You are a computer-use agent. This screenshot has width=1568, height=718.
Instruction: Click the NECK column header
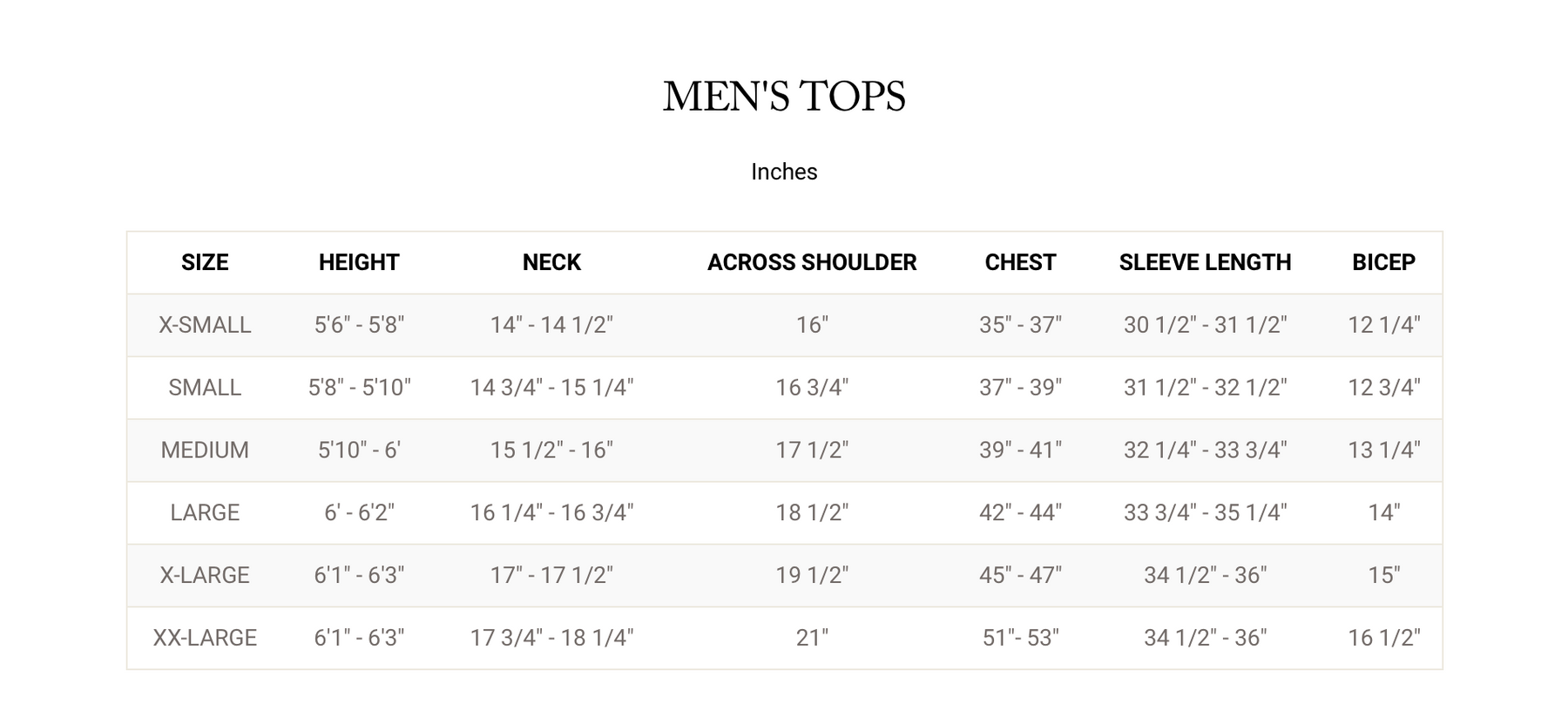click(x=551, y=262)
